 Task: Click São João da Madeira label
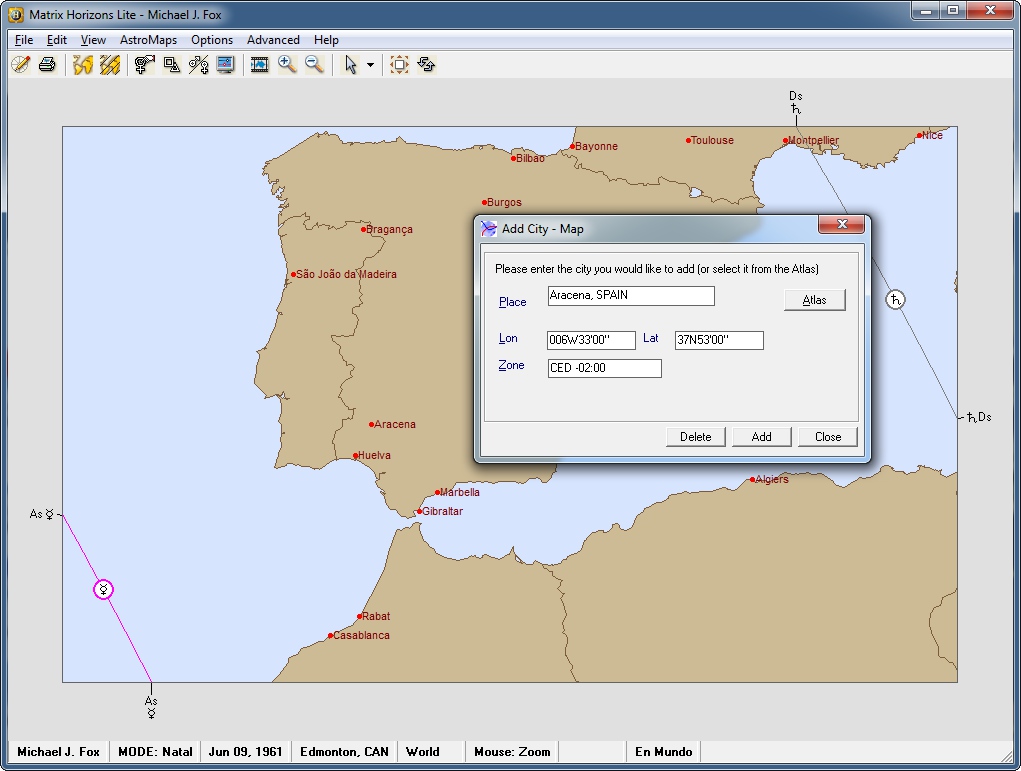point(346,274)
